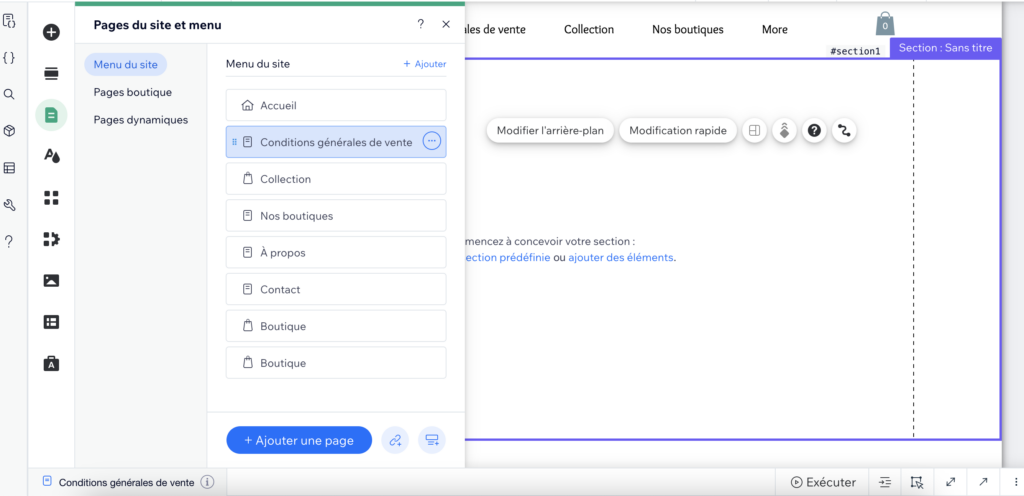Open the Pages and Menu sidebar icon
The width and height of the screenshot is (1024, 496).
pyautogui.click(x=51, y=115)
